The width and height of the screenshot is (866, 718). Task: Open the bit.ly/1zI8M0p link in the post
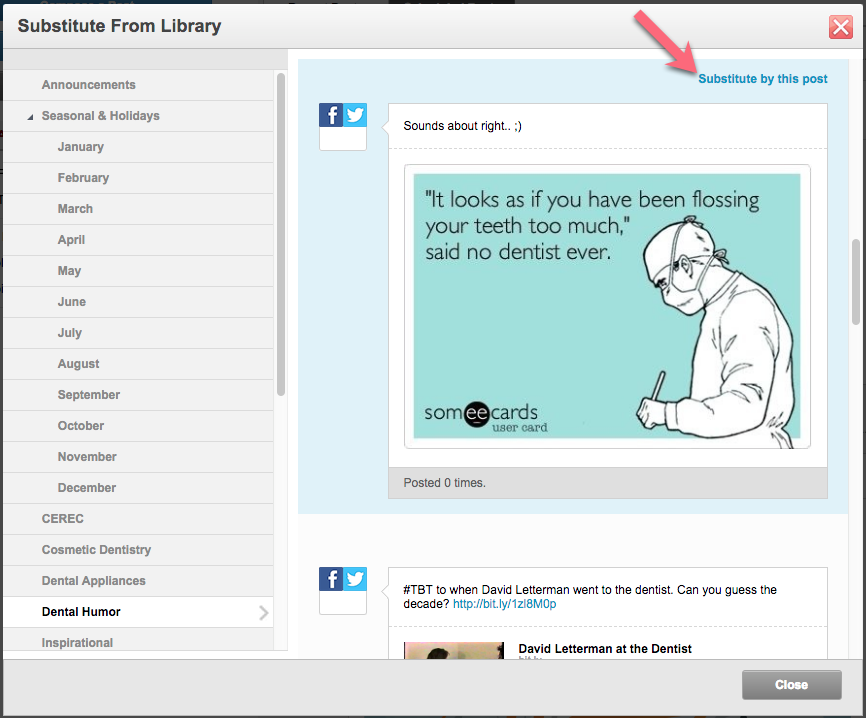[x=504, y=604]
